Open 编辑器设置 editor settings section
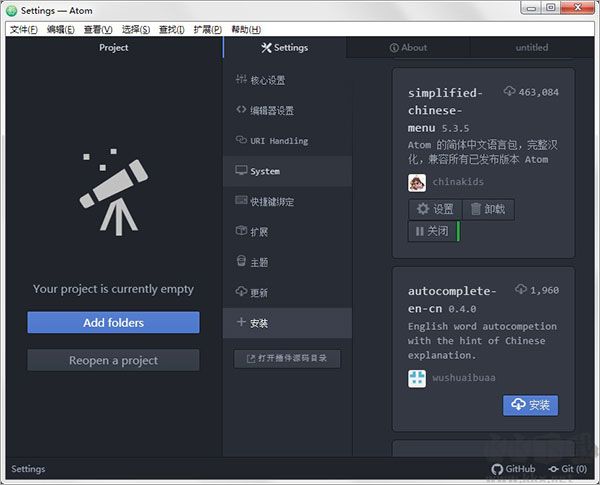Viewport: 600px width, 485px height. click(x=287, y=110)
